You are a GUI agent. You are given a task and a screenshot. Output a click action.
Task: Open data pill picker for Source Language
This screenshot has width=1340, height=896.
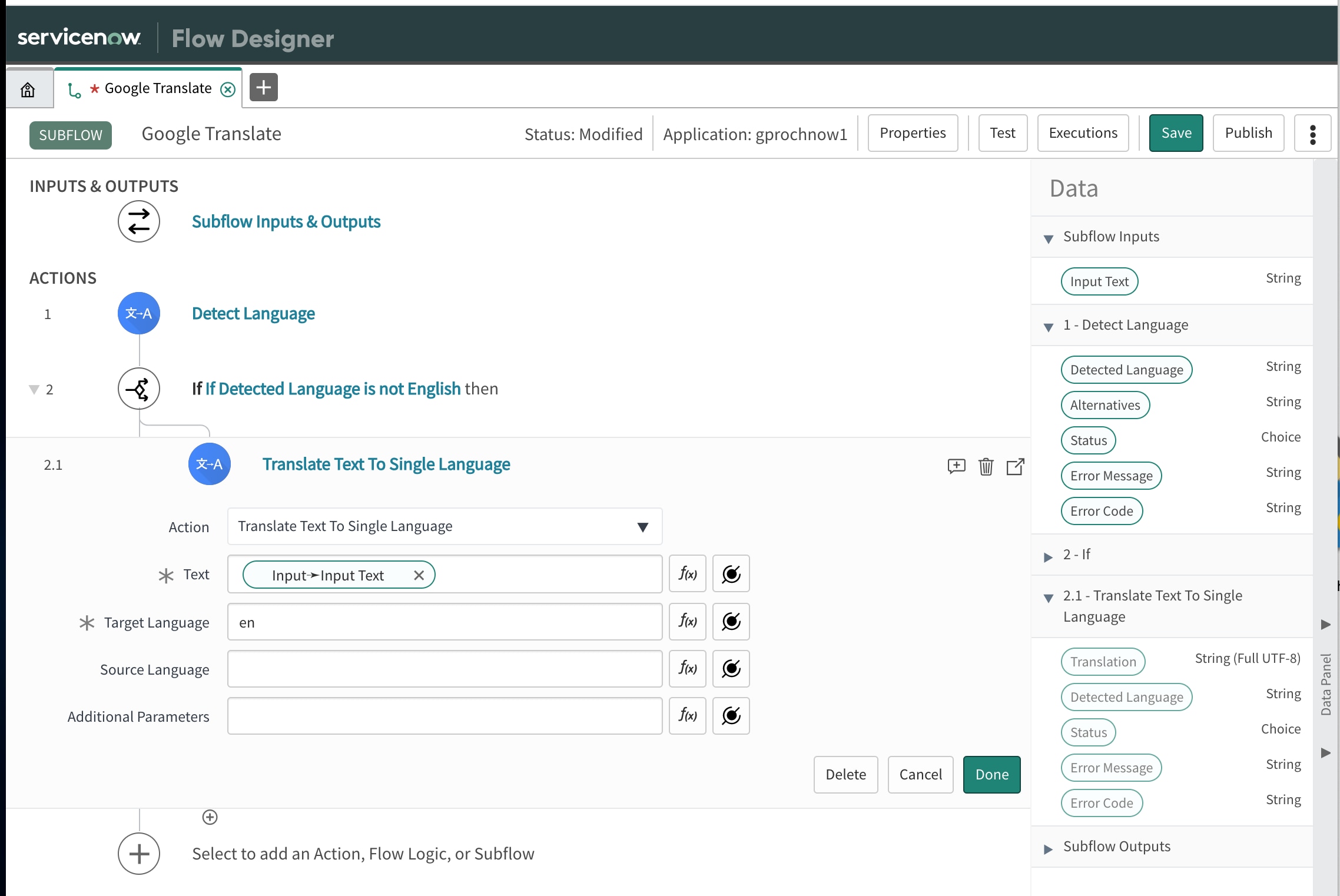pos(731,668)
